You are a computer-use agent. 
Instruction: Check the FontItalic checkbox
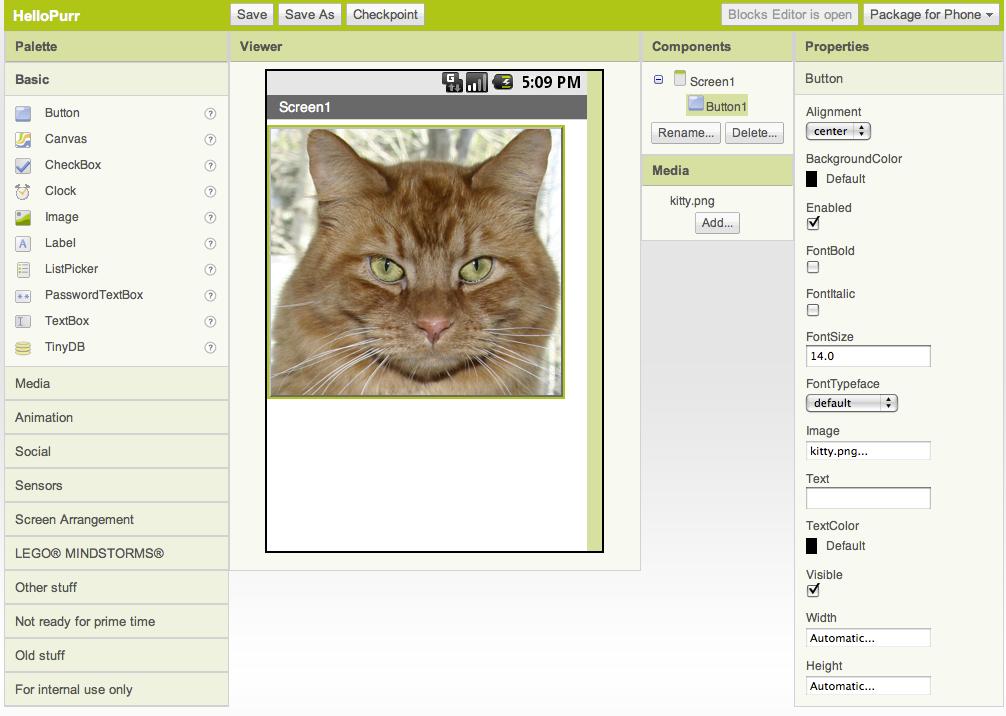pos(813,310)
